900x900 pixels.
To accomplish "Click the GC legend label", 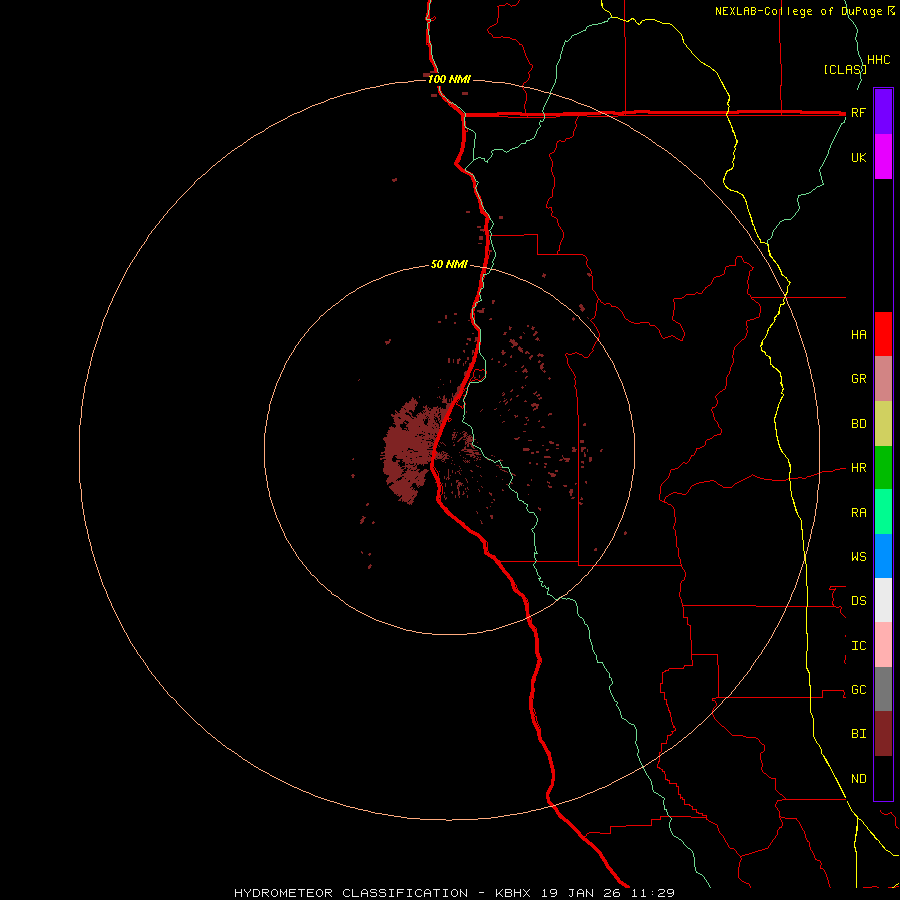I will pyautogui.click(x=858, y=689).
